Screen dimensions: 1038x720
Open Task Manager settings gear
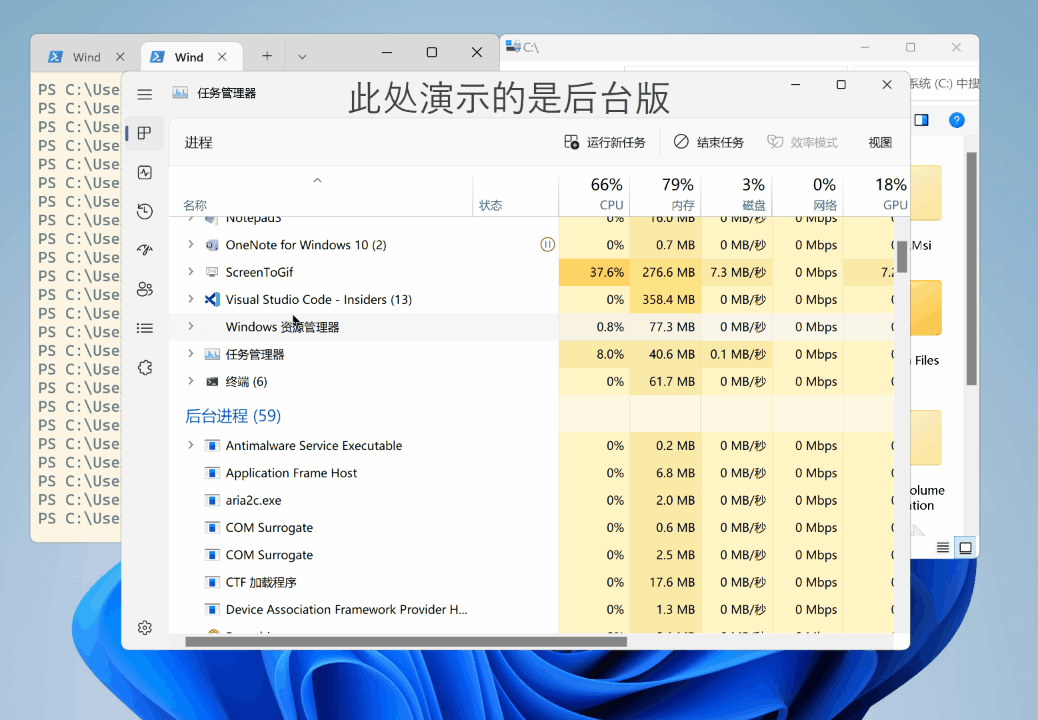pyautogui.click(x=144, y=627)
